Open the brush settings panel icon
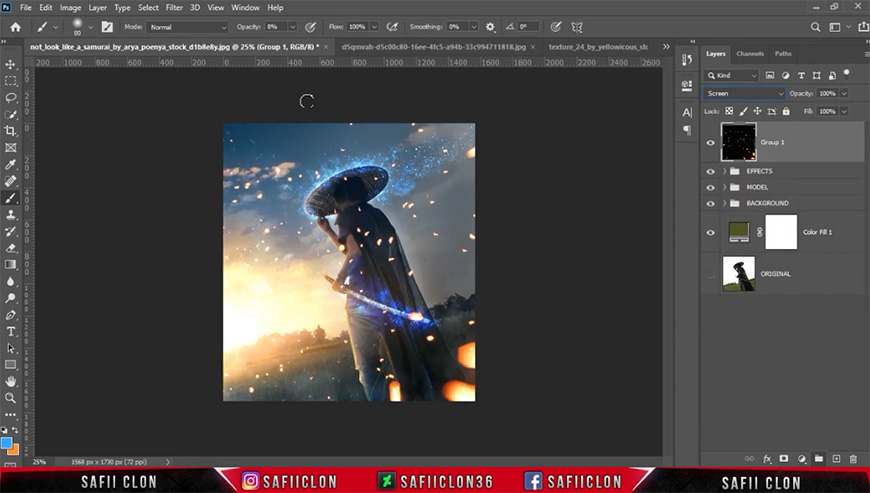 click(107, 27)
